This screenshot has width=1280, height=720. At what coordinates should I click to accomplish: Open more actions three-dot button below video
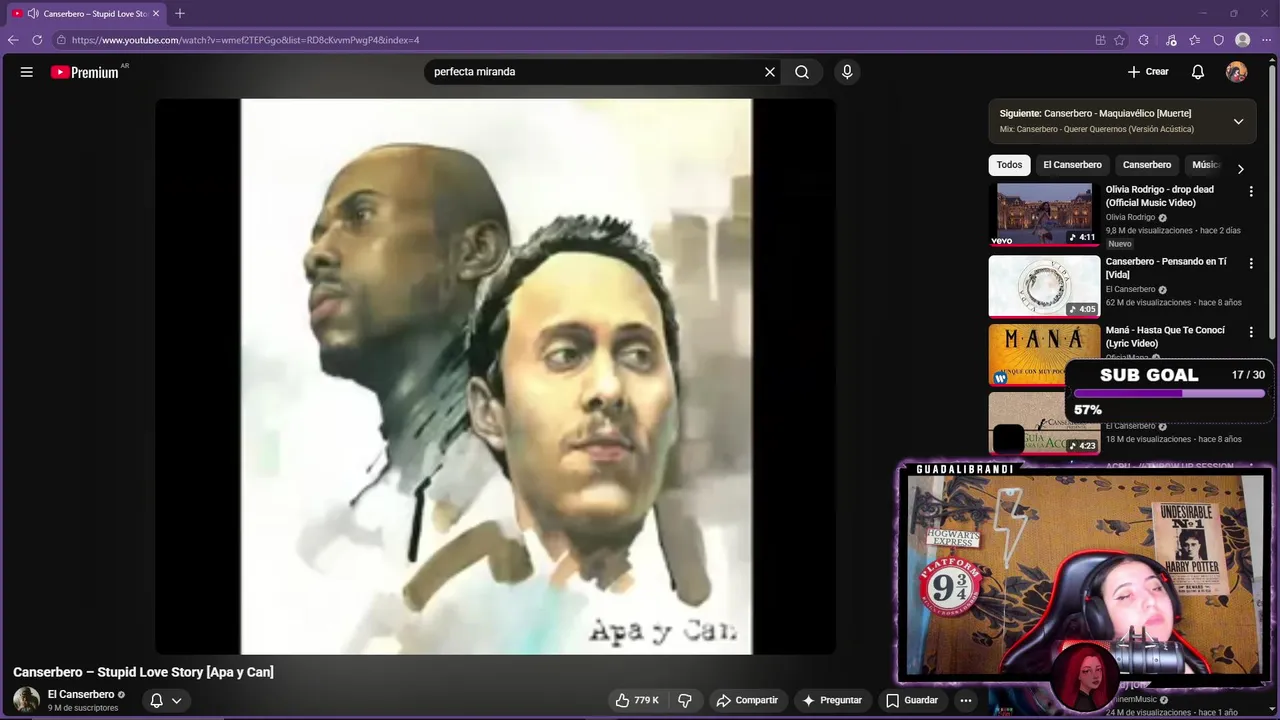[966, 700]
